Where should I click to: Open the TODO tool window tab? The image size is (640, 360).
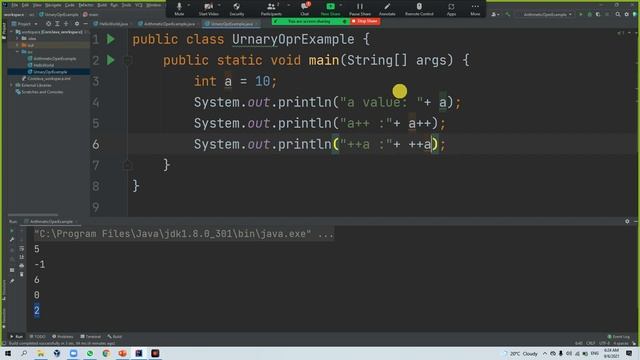coord(38,337)
